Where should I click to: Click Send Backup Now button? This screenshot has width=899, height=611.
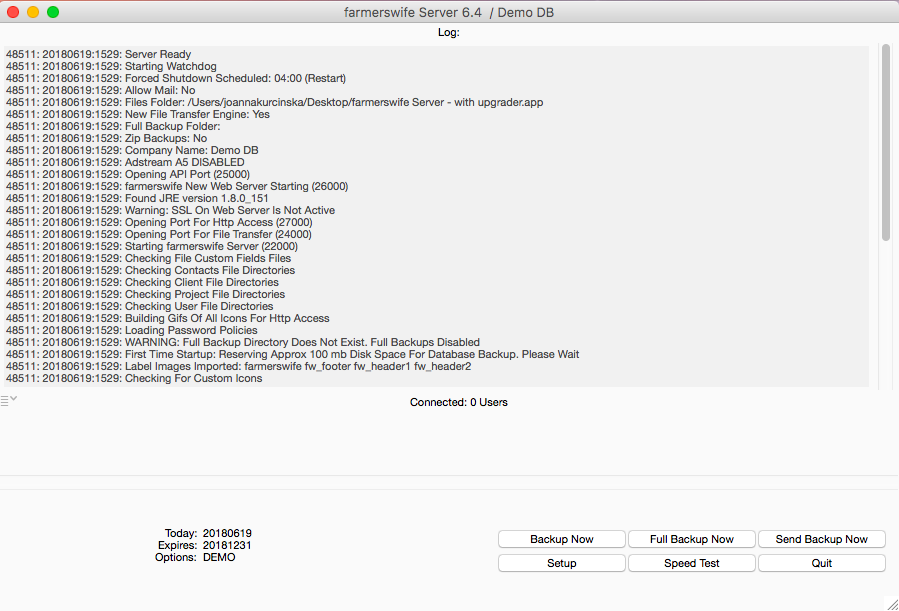click(x=822, y=539)
